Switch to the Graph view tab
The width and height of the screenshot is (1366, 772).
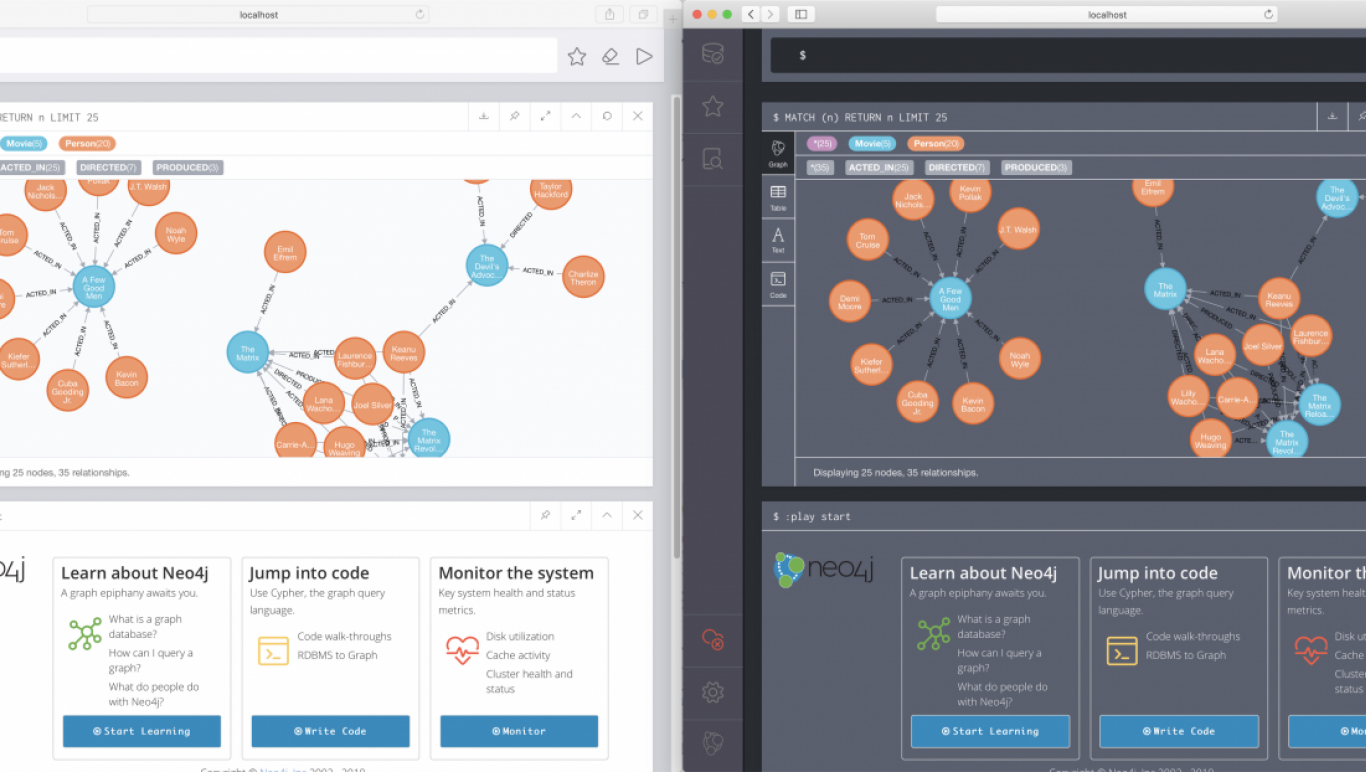[778, 153]
